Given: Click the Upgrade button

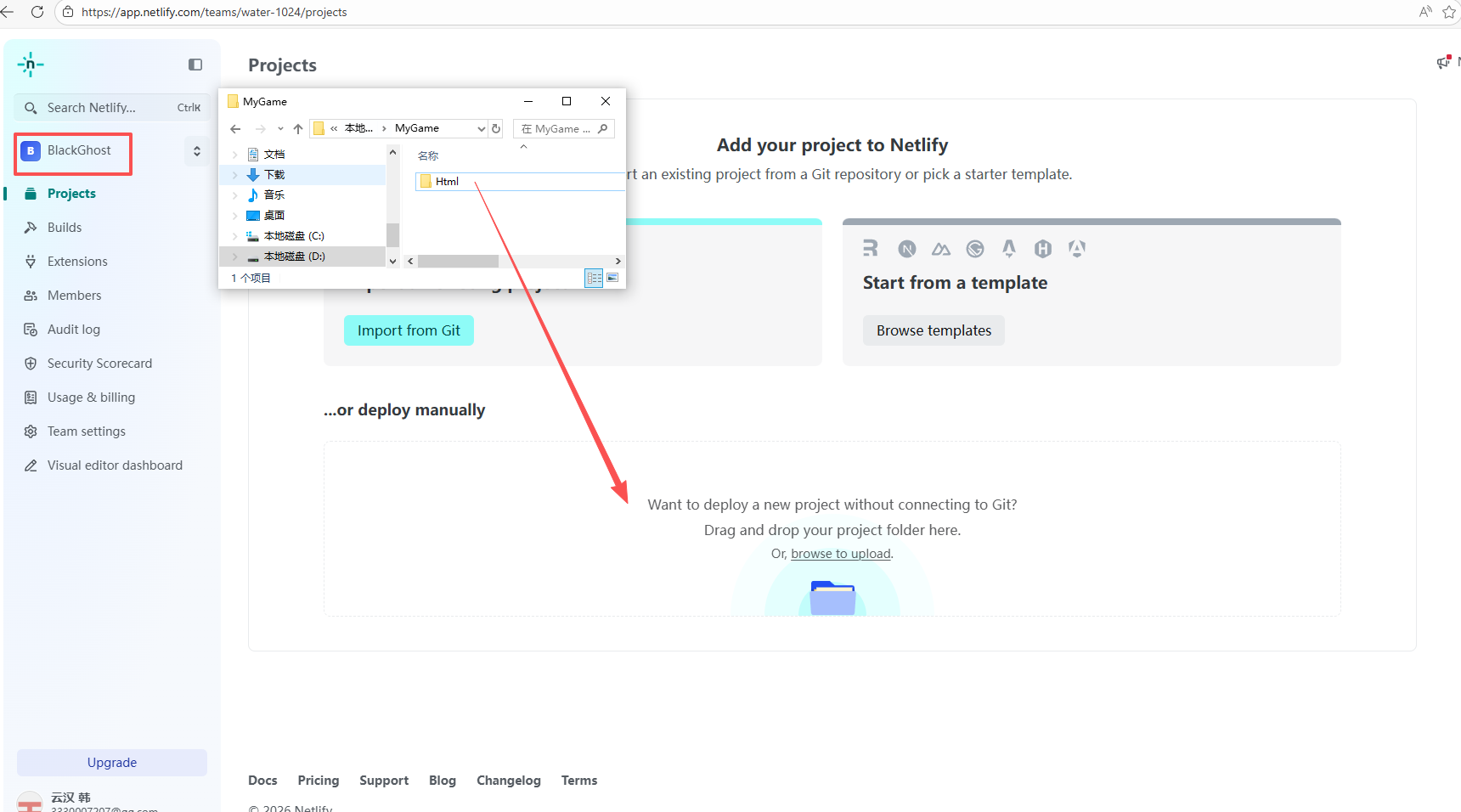Looking at the screenshot, I should coord(112,763).
